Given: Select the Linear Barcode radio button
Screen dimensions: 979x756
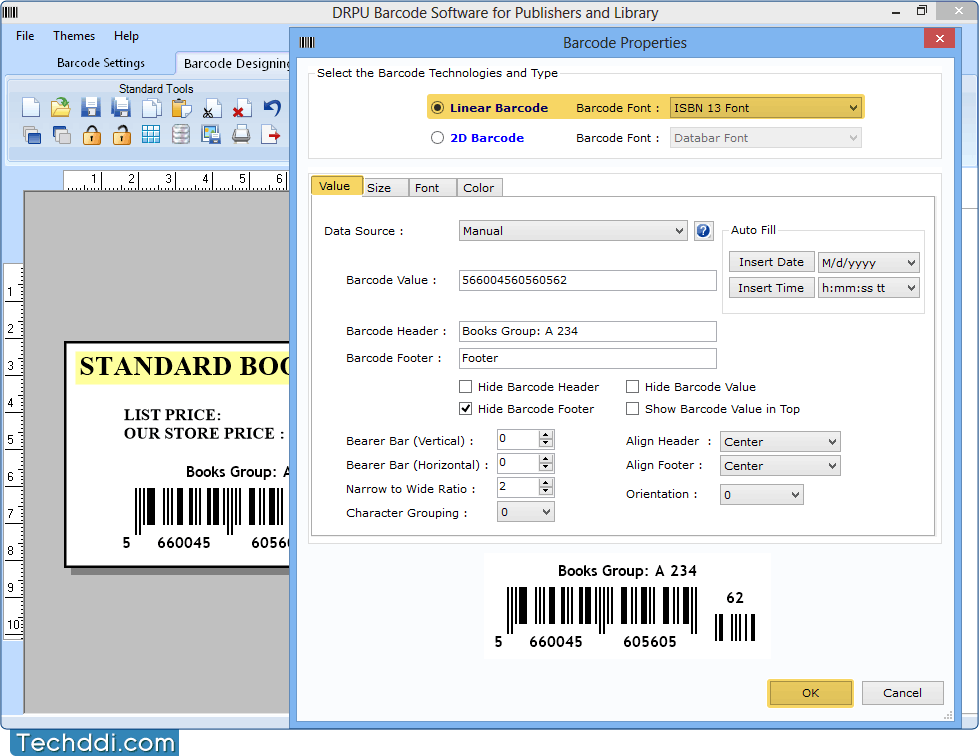Looking at the screenshot, I should pos(438,107).
